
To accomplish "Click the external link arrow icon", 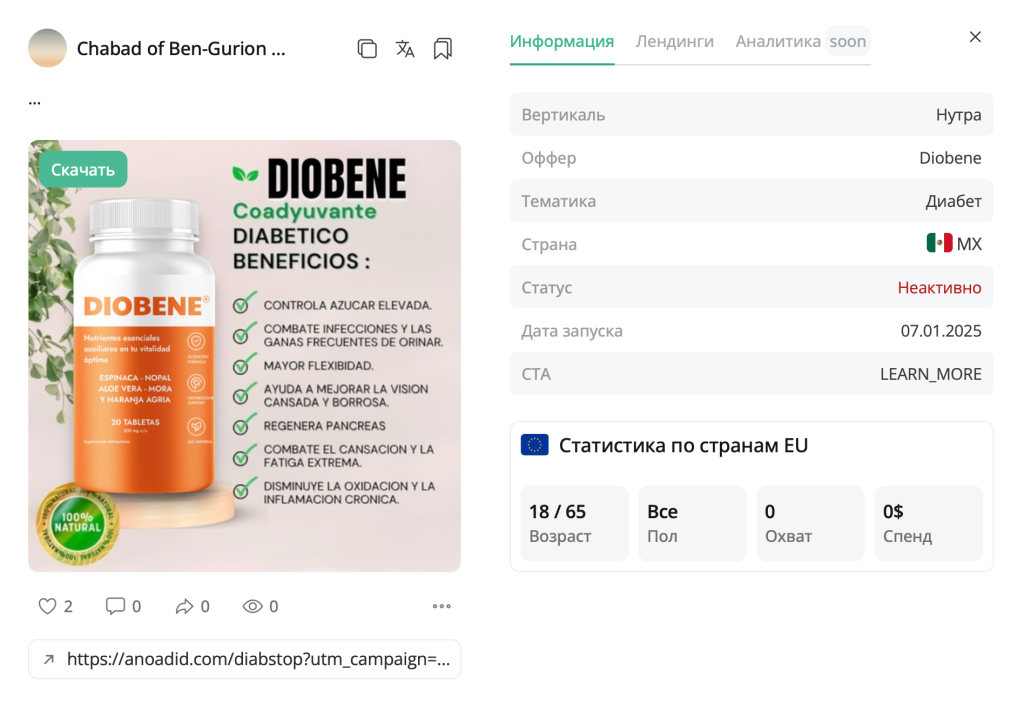I will click(x=48, y=660).
